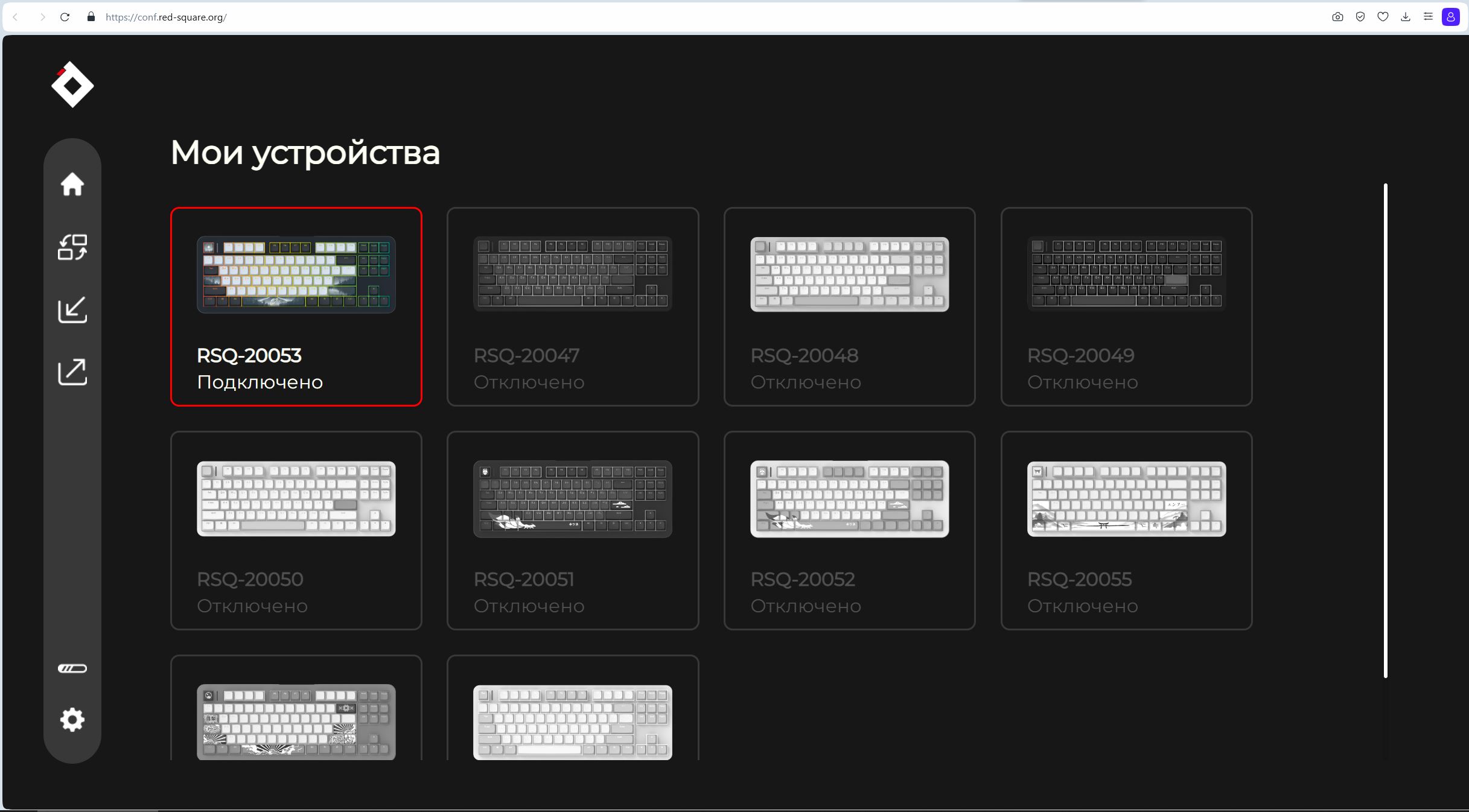The height and width of the screenshot is (812, 1469).
Task: Click the battery indicator sidebar icon
Action: pos(72,668)
